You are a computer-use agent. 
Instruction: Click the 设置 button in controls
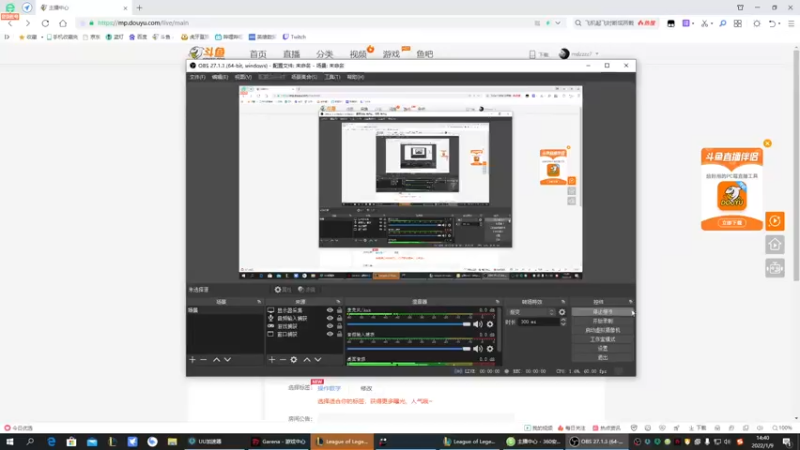pos(603,348)
